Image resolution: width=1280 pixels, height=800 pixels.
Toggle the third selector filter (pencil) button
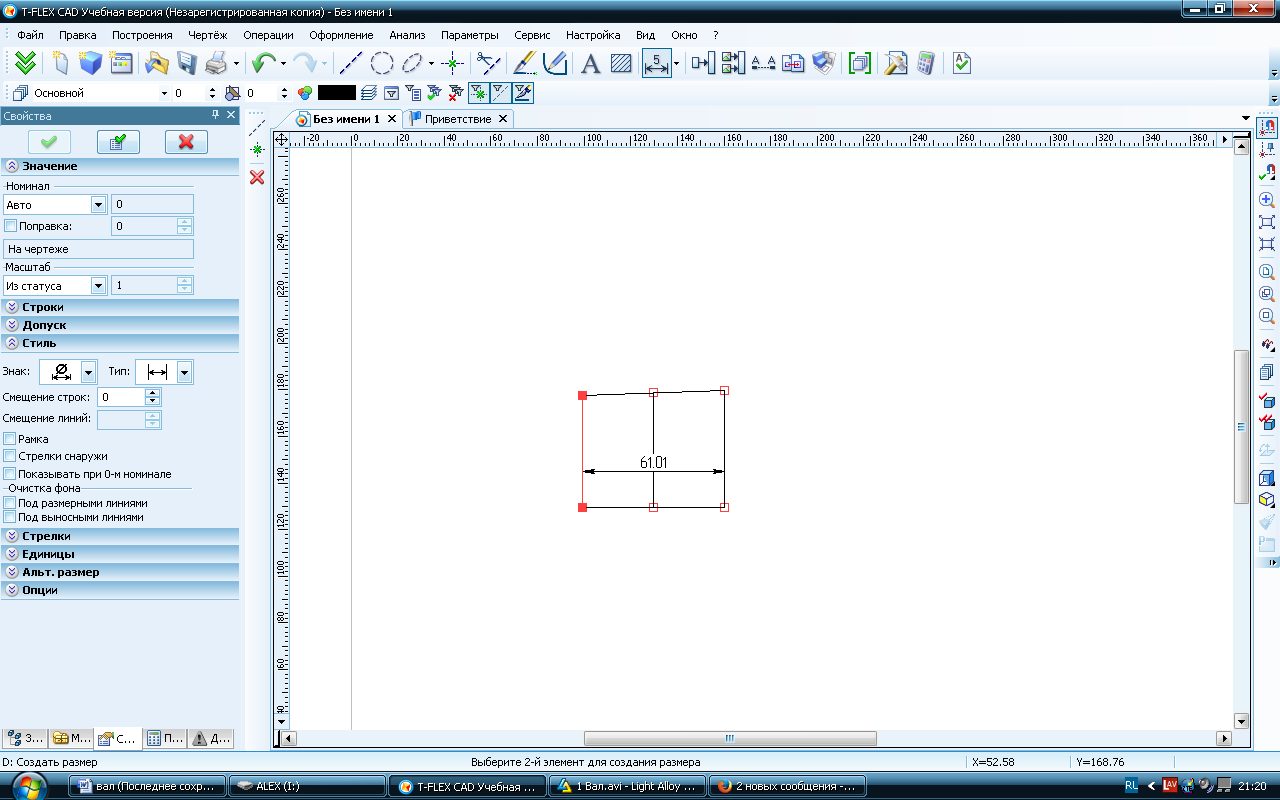pyautogui.click(x=522, y=93)
